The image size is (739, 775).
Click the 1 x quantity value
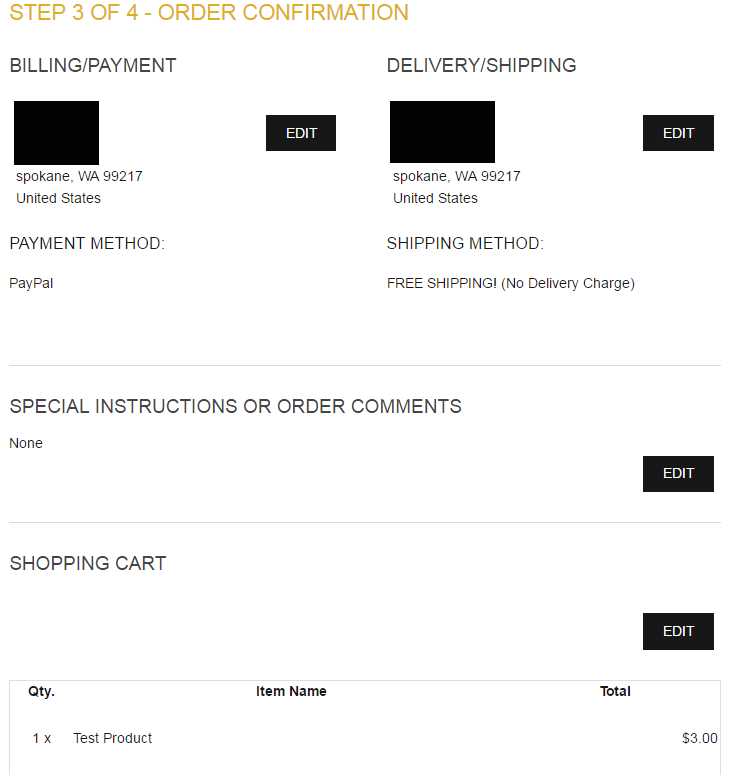pyautogui.click(x=41, y=738)
